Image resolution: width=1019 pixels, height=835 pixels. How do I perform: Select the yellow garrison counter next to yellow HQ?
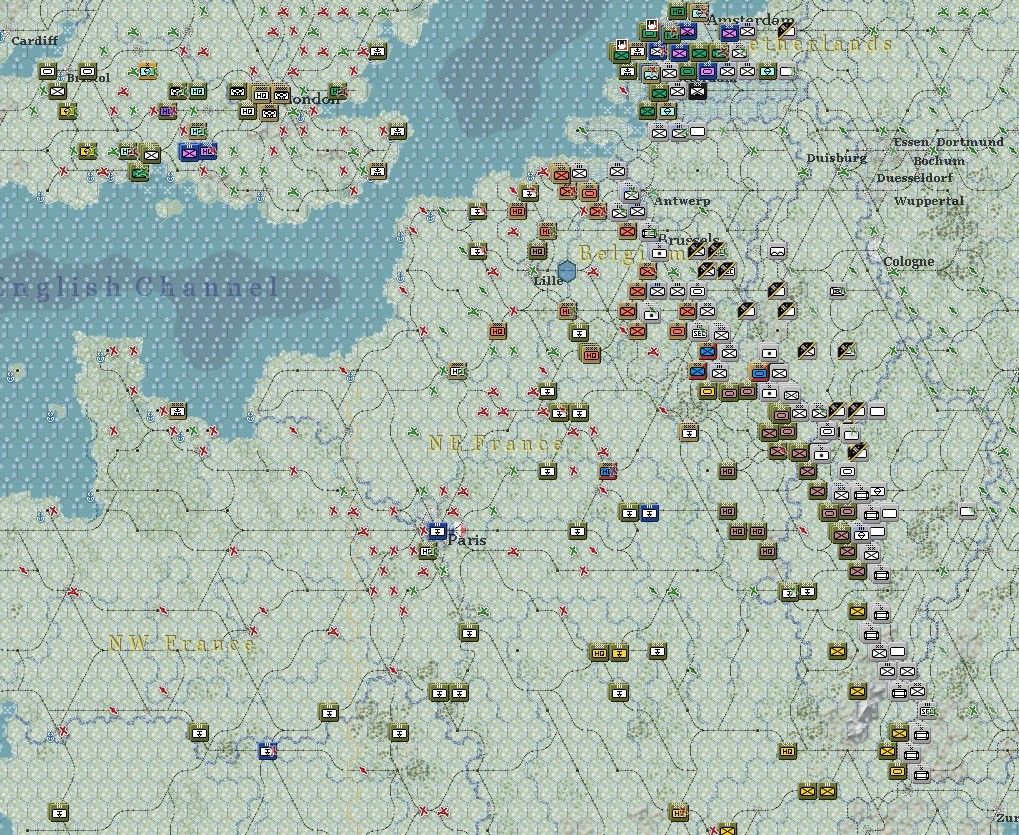pyautogui.click(x=619, y=652)
